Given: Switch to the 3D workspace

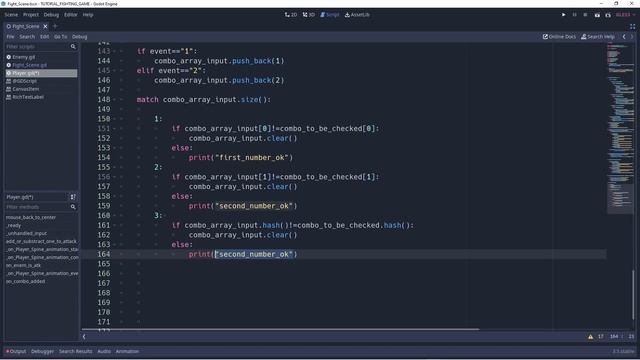Looking at the screenshot, I should coord(309,15).
